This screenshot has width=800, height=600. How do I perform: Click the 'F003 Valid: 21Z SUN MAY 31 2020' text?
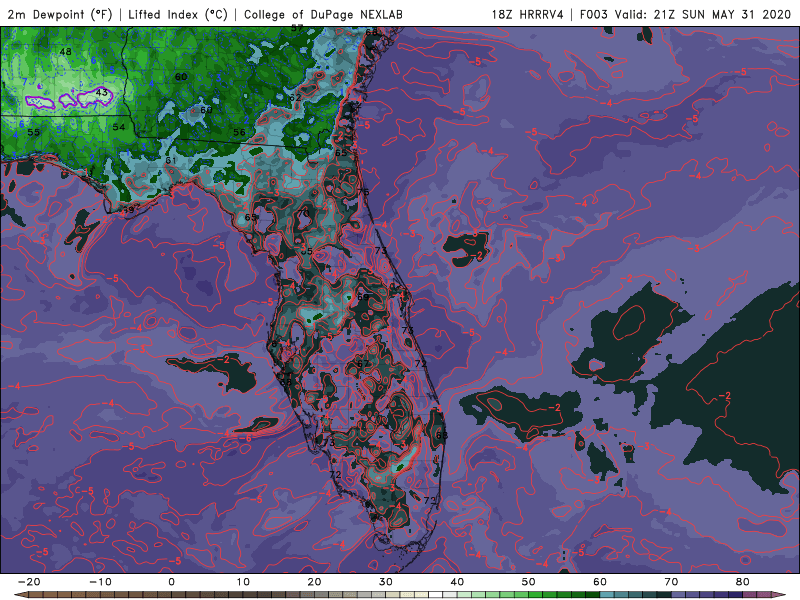(x=685, y=15)
